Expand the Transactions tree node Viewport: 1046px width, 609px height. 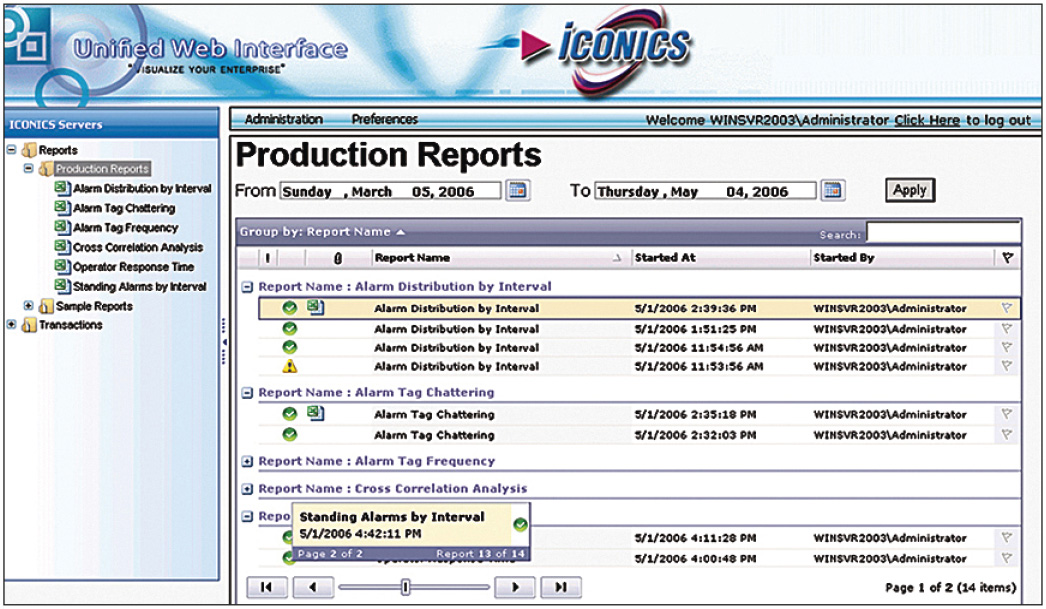point(11,324)
